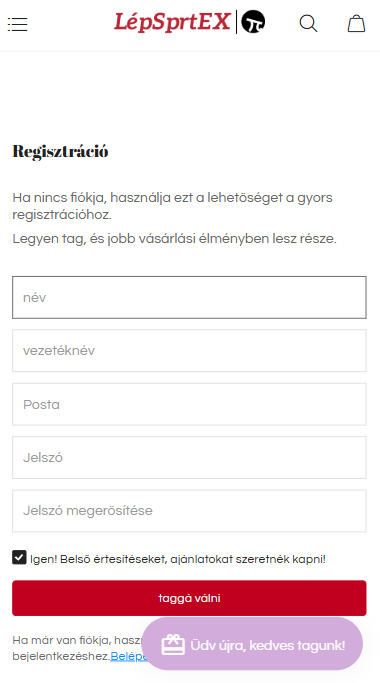Open the shopping bag cart

tap(356, 24)
